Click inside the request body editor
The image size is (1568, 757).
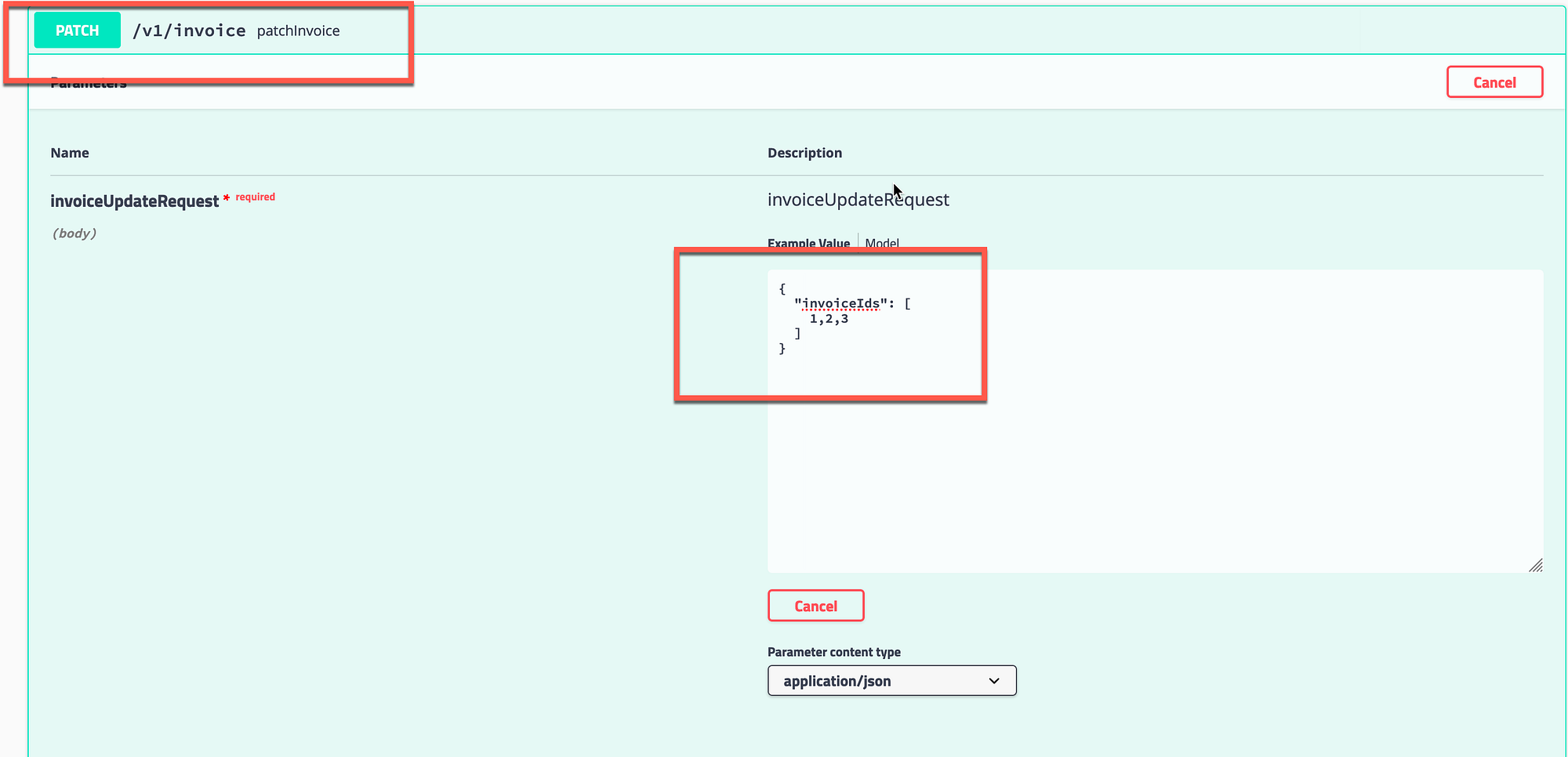click(x=1098, y=431)
